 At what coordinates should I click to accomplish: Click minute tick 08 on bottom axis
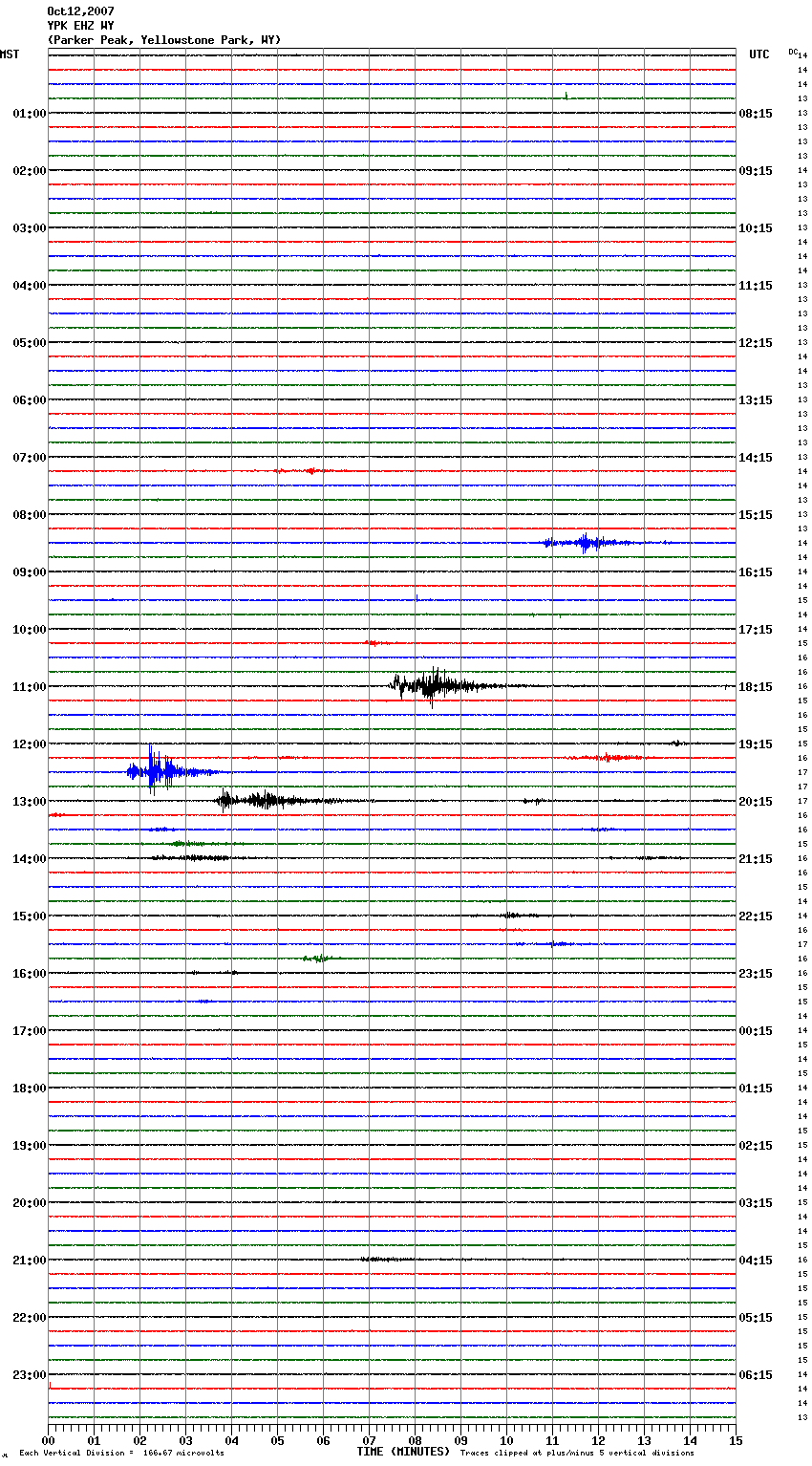click(x=415, y=1440)
